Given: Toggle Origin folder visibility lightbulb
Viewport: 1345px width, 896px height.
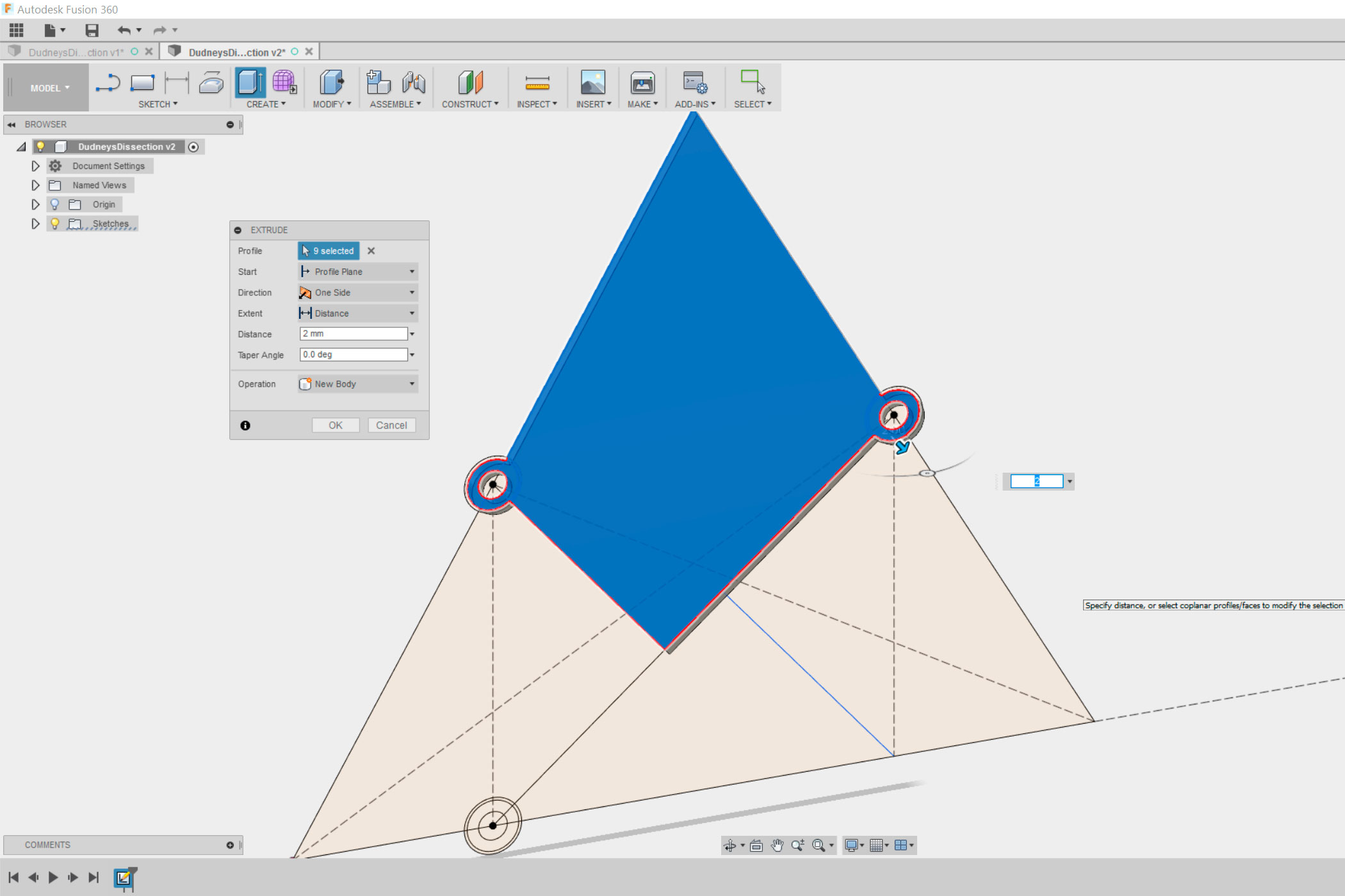Looking at the screenshot, I should (55, 204).
